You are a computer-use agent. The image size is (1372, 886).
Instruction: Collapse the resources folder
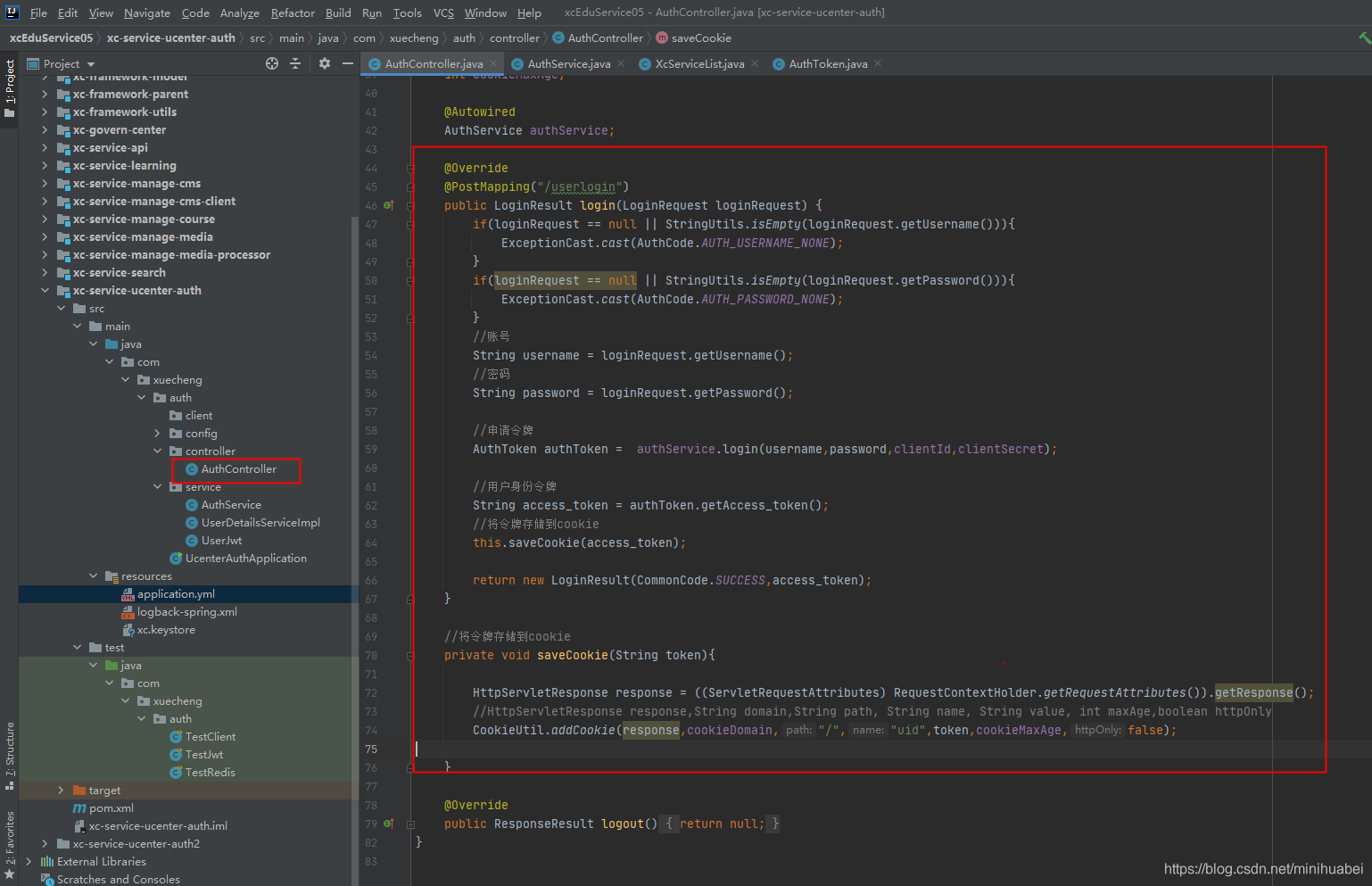tap(93, 575)
